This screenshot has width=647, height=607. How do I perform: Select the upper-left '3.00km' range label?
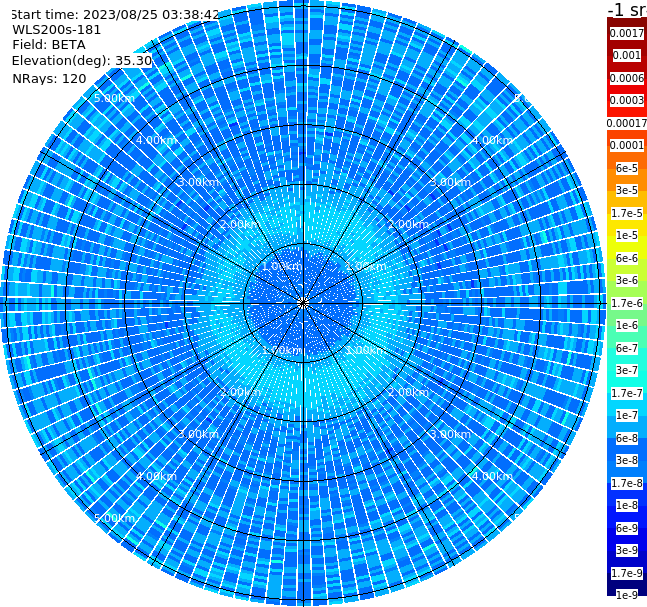pyautogui.click(x=198, y=182)
